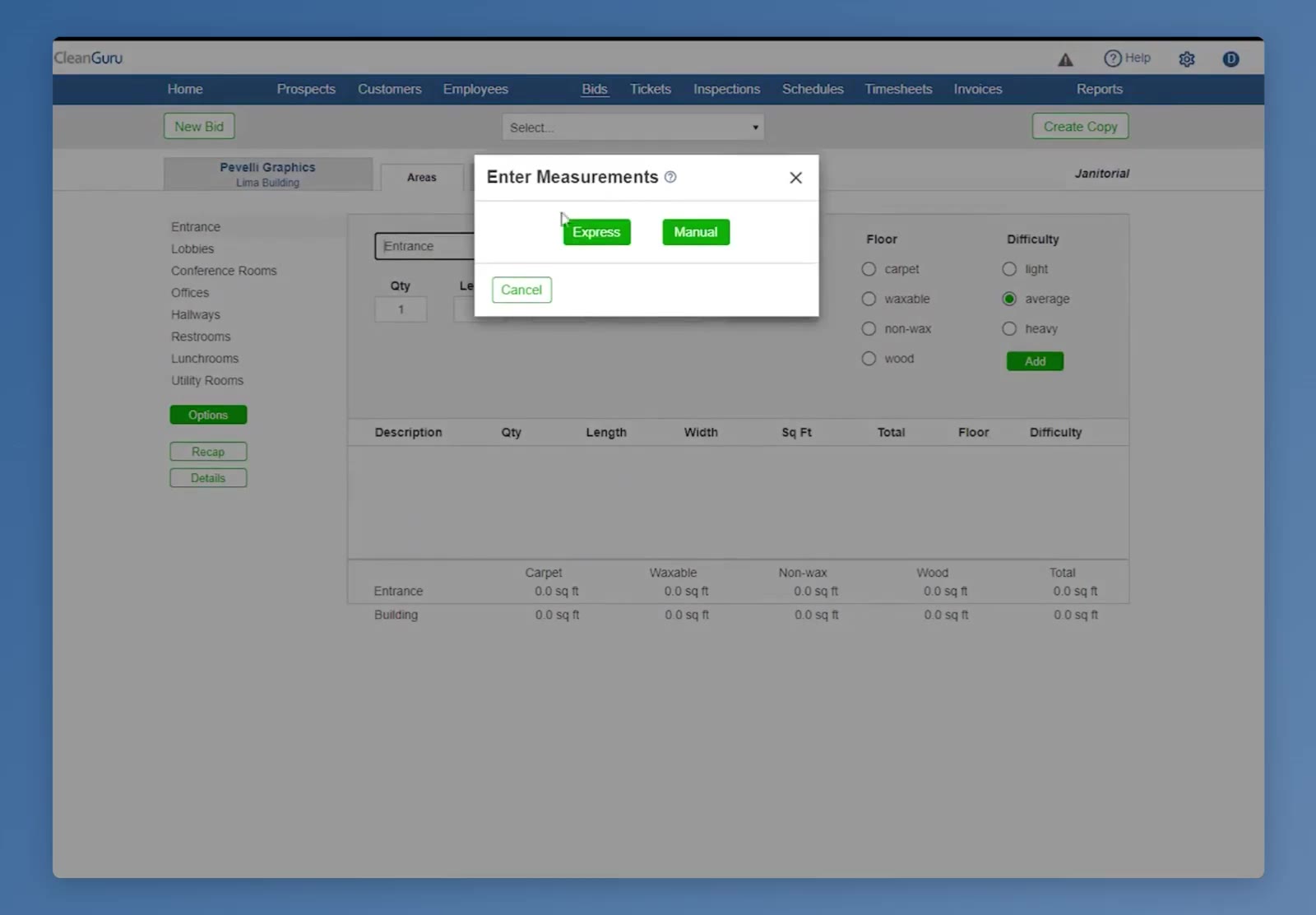Open Bids menu
This screenshot has height=915, width=1316.
595,89
